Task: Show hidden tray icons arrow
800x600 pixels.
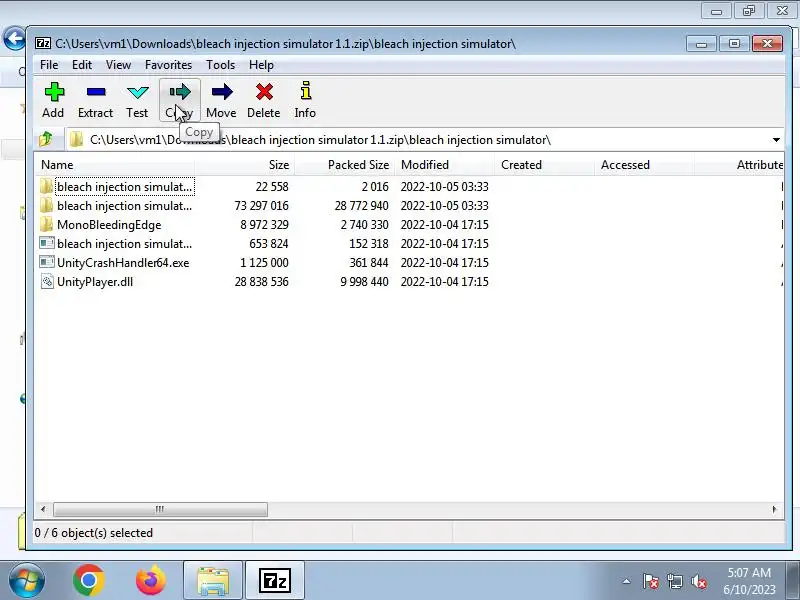Action: (627, 581)
